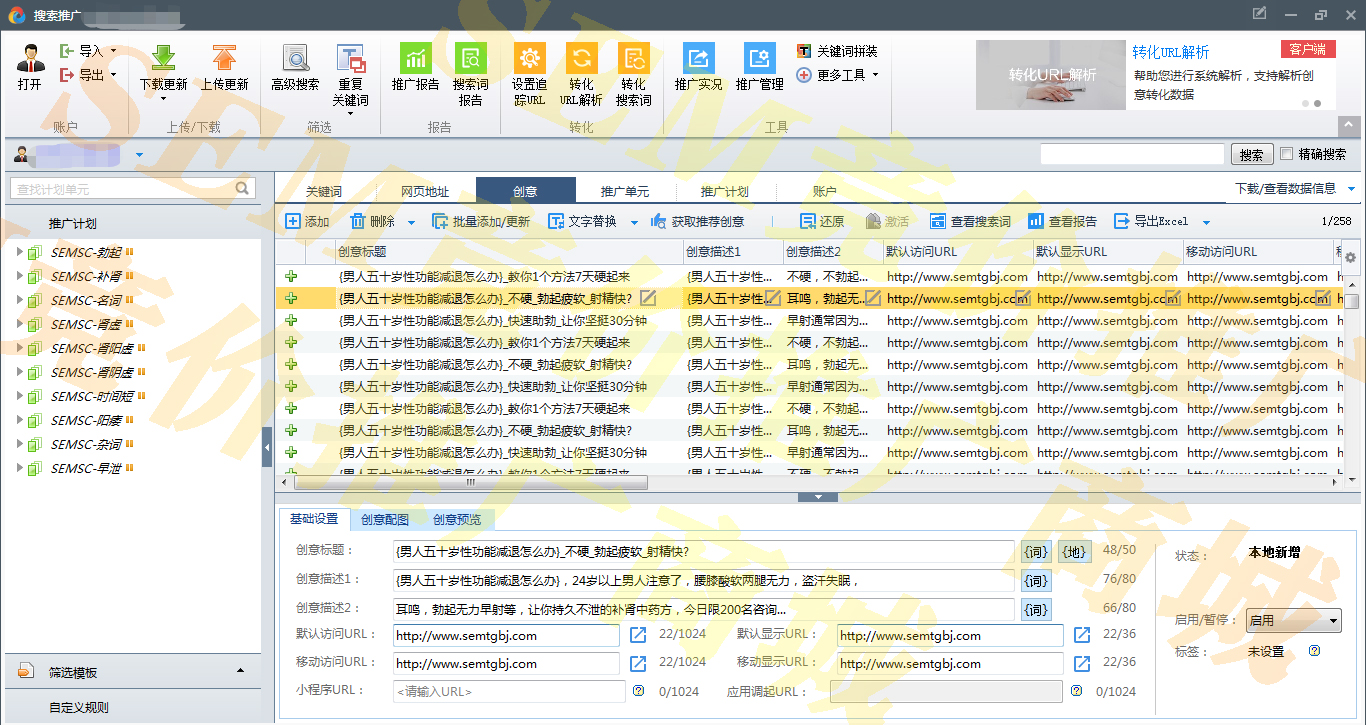Click the 下载更新 download icon
This screenshot has width=1366, height=725.
[163, 58]
